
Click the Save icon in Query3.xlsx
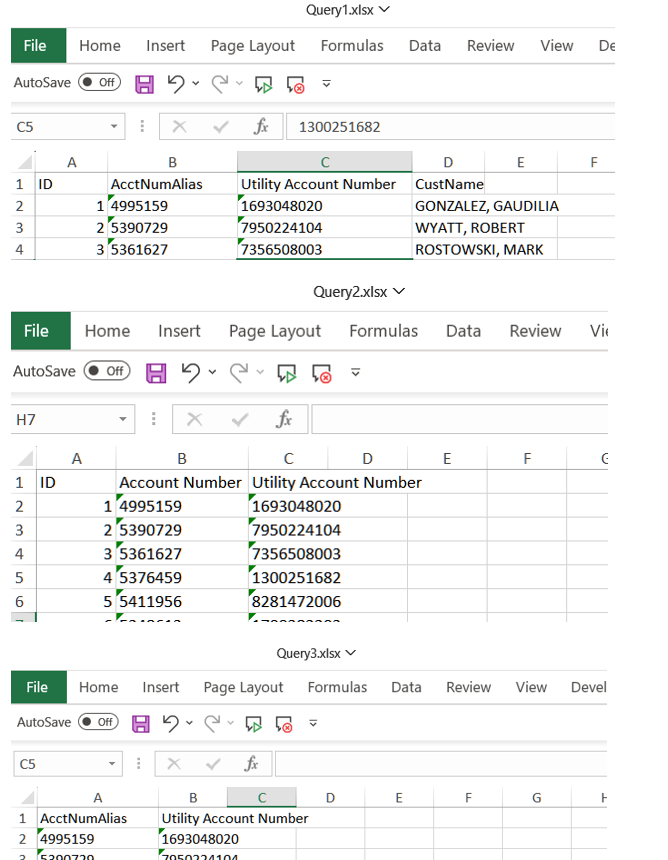coord(141,723)
